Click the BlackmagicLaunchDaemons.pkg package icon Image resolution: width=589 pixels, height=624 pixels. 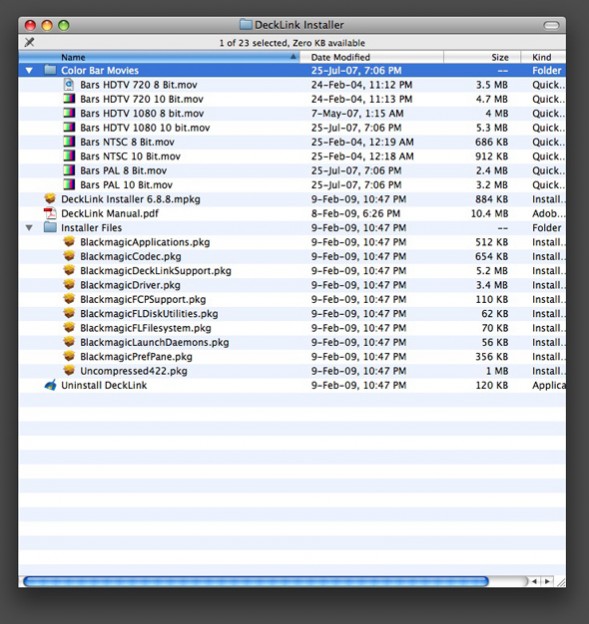[69, 342]
